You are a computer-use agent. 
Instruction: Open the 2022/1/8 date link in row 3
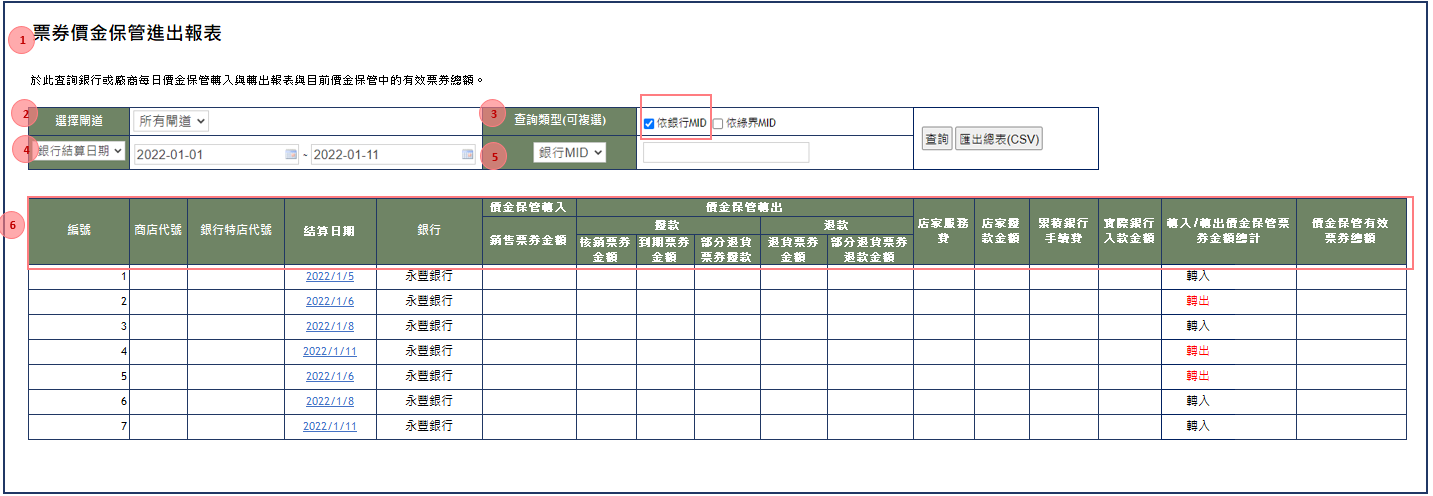pyautogui.click(x=330, y=326)
